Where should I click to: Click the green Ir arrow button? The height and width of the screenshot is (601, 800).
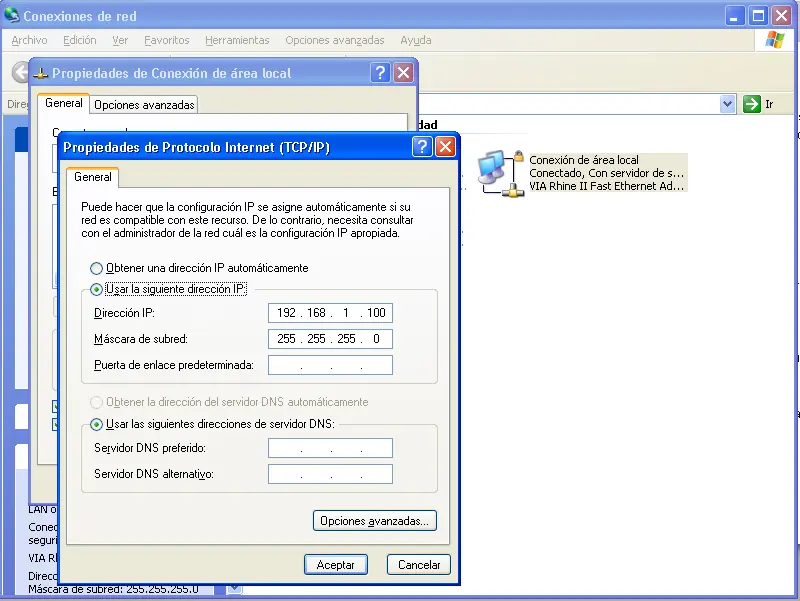(752, 104)
